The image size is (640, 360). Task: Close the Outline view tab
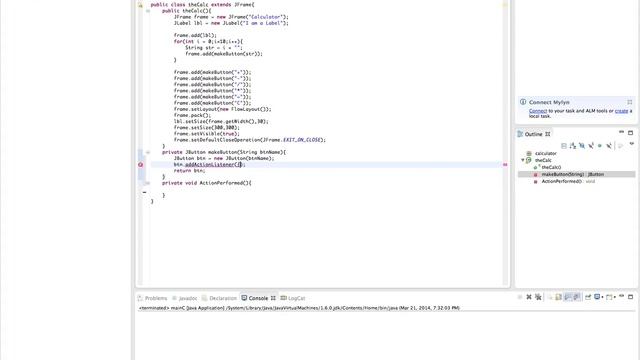pyautogui.click(x=548, y=134)
